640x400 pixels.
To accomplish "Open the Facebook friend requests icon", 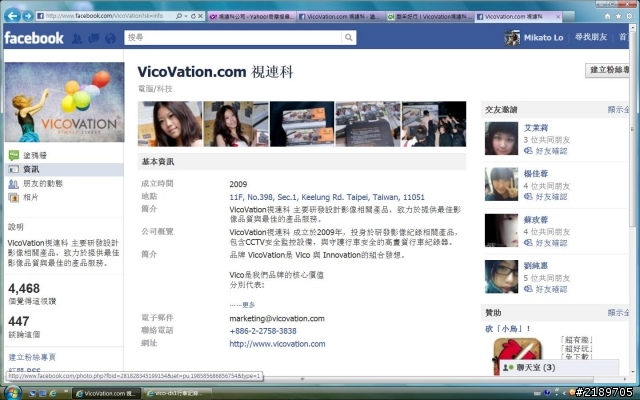I will tap(77, 38).
